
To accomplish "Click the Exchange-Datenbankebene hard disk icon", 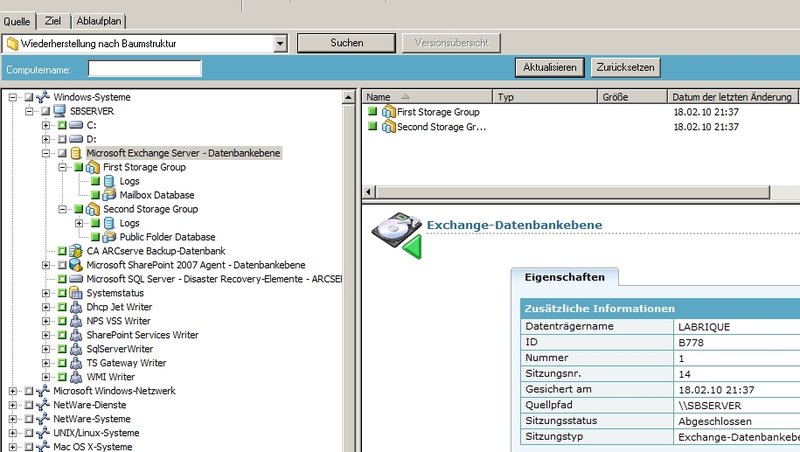I will tap(396, 235).
